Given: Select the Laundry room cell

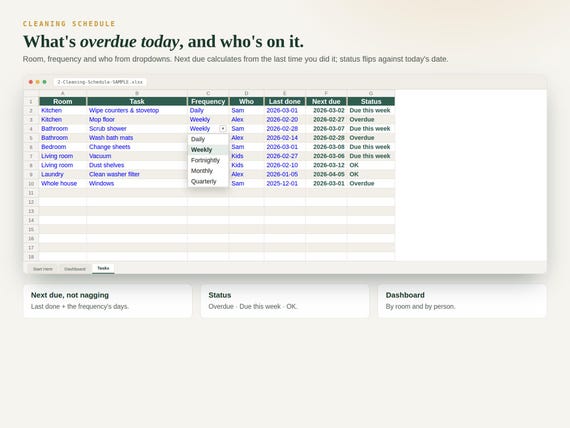Looking at the screenshot, I should [x=63, y=174].
